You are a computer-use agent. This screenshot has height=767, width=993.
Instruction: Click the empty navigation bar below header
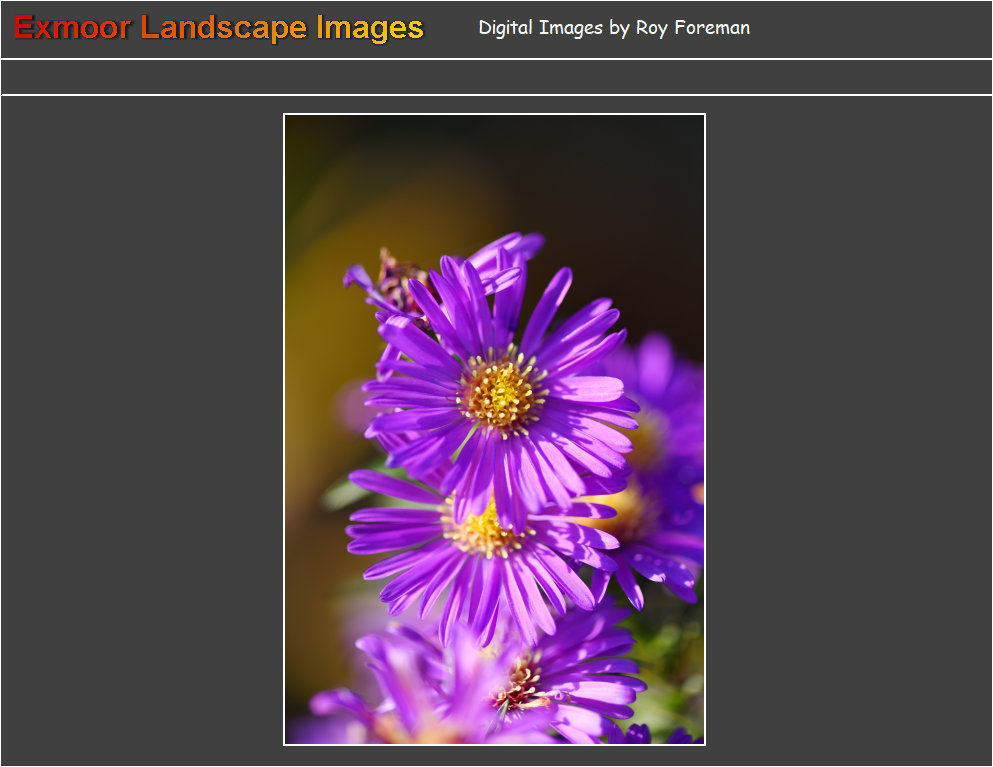496,77
